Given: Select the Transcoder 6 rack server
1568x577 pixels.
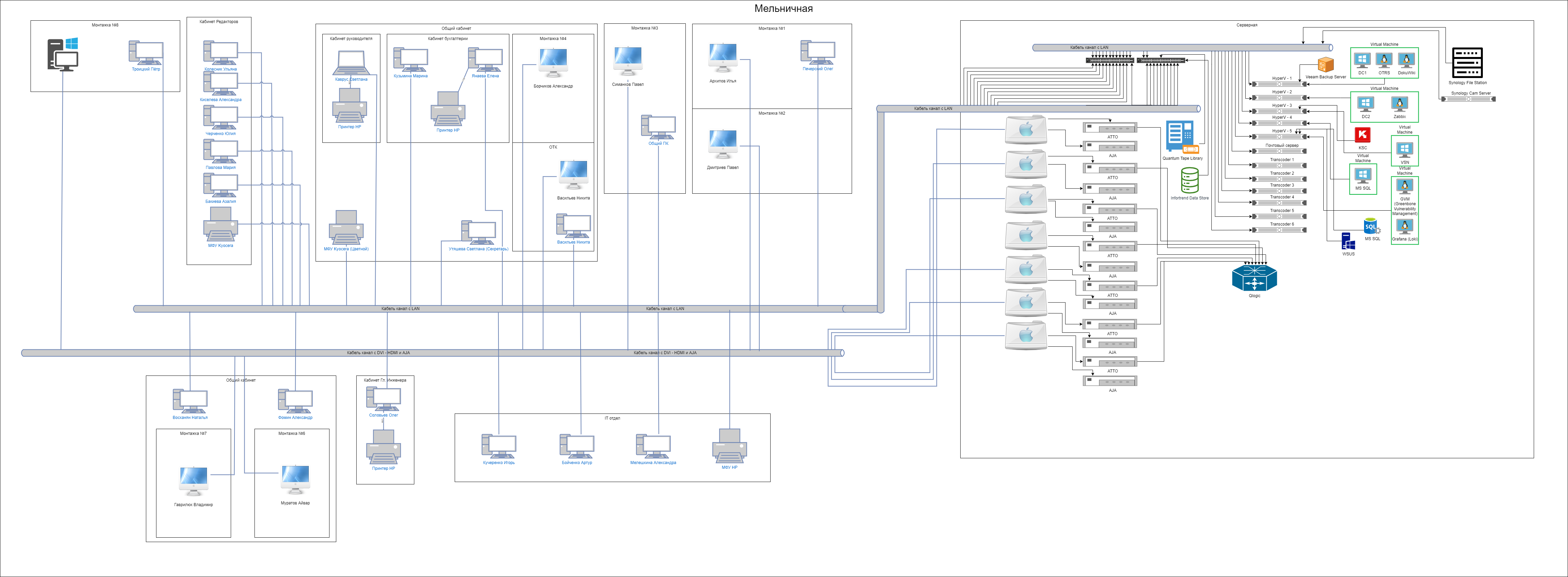Looking at the screenshot, I should pos(1279,230).
